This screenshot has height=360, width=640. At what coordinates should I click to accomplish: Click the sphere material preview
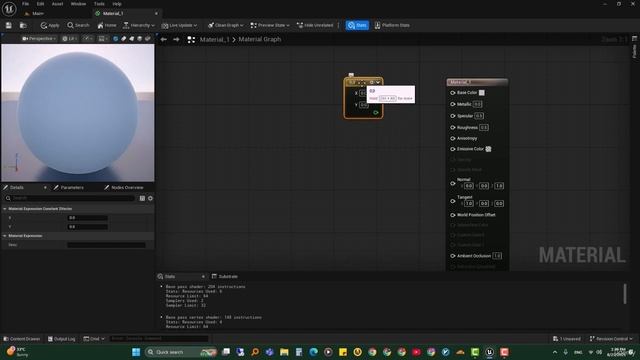tap(78, 113)
